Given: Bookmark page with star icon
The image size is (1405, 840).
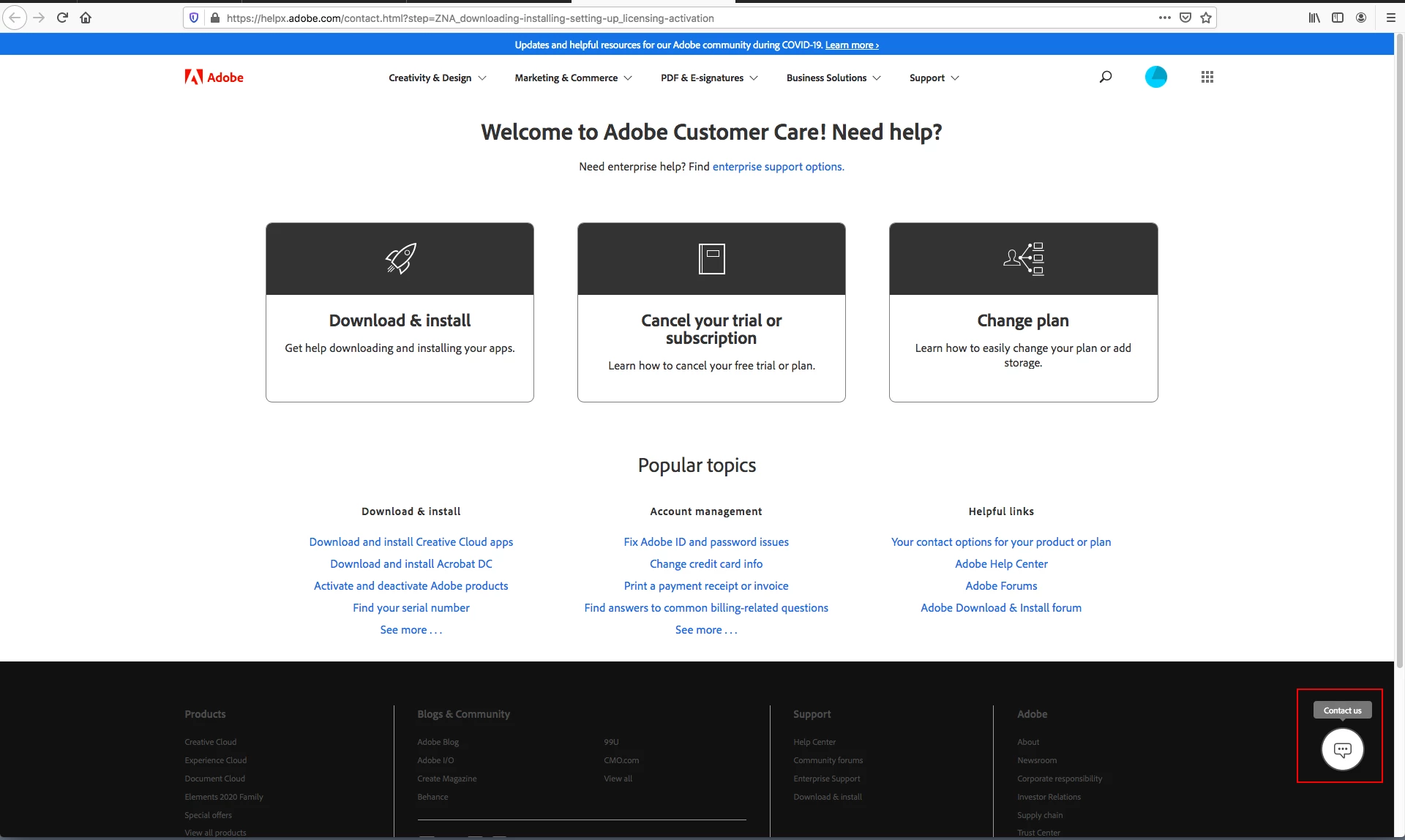Looking at the screenshot, I should point(1206,18).
